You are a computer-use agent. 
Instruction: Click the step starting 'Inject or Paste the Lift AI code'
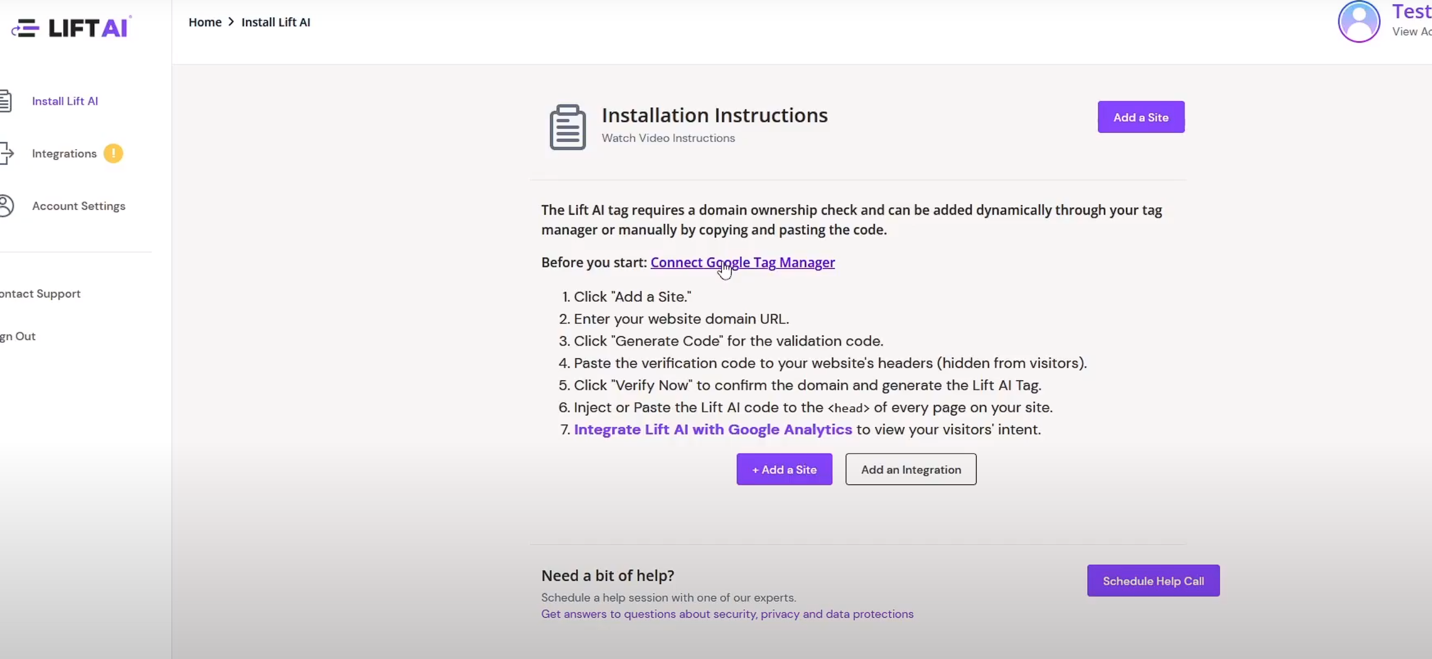coord(813,407)
